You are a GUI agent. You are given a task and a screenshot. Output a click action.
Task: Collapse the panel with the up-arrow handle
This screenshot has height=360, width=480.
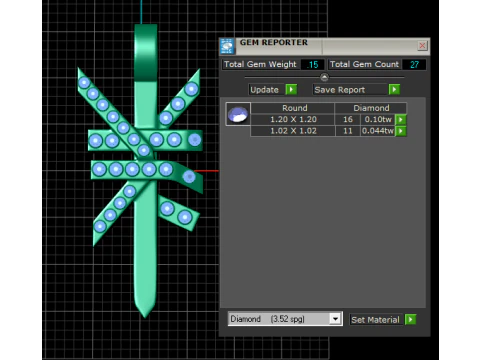click(x=324, y=77)
